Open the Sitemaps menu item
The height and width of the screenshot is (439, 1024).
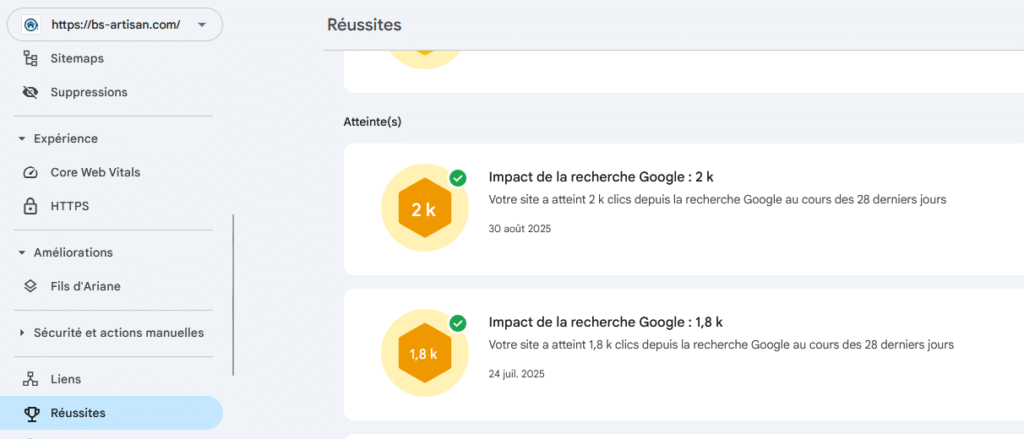(77, 59)
